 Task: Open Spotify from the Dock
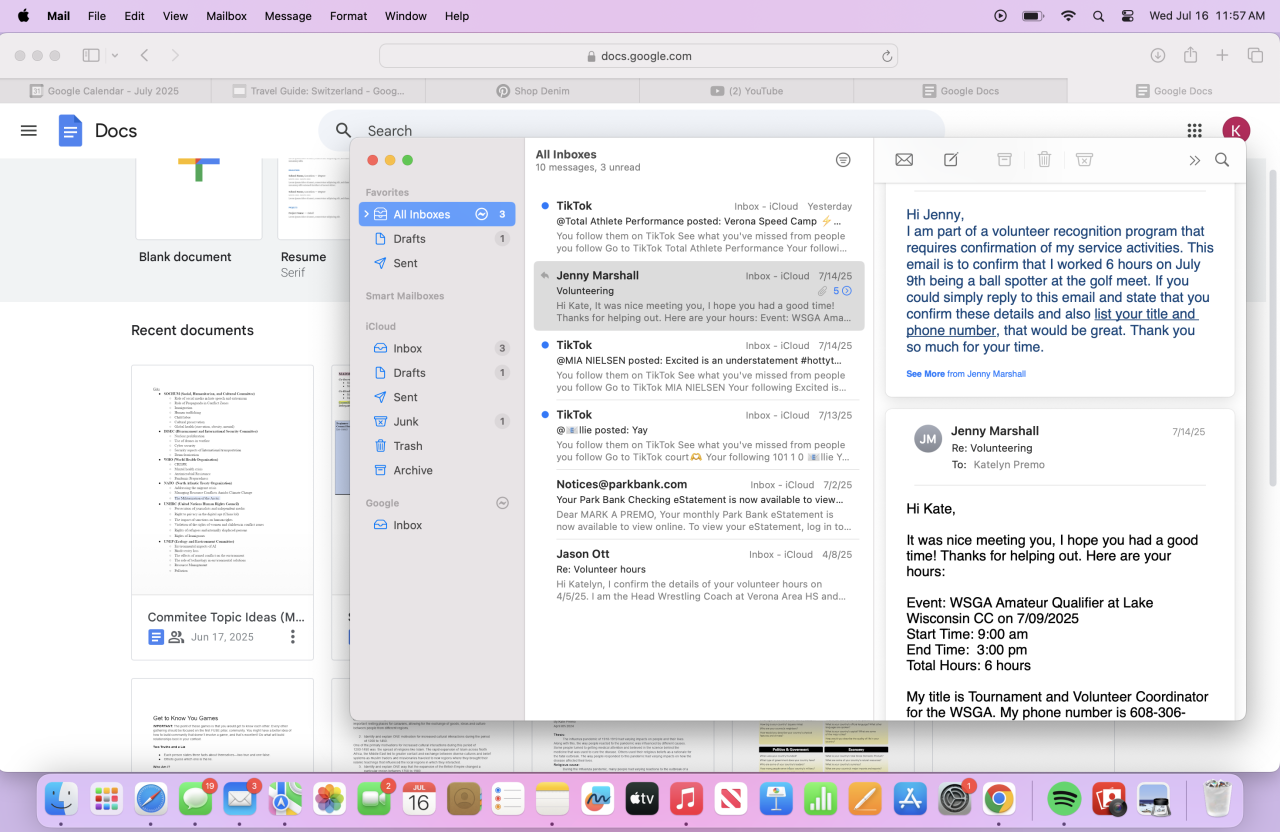[1064, 798]
